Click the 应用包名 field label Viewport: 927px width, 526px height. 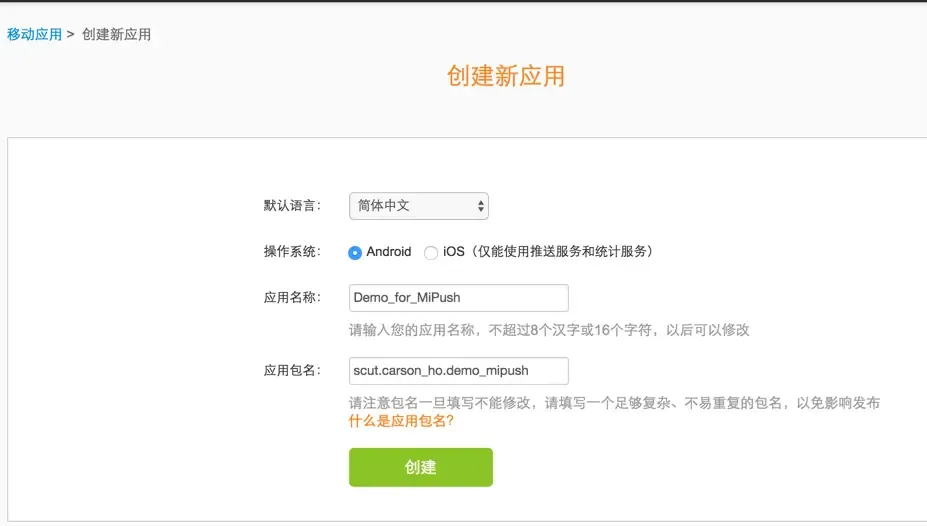(x=292, y=371)
